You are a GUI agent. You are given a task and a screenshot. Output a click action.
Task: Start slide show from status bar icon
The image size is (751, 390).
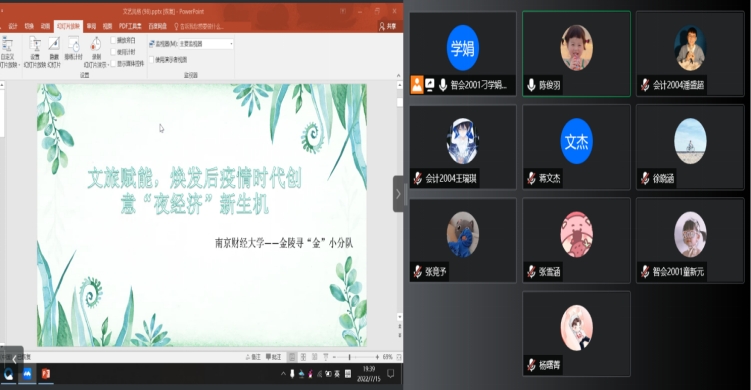coord(326,357)
